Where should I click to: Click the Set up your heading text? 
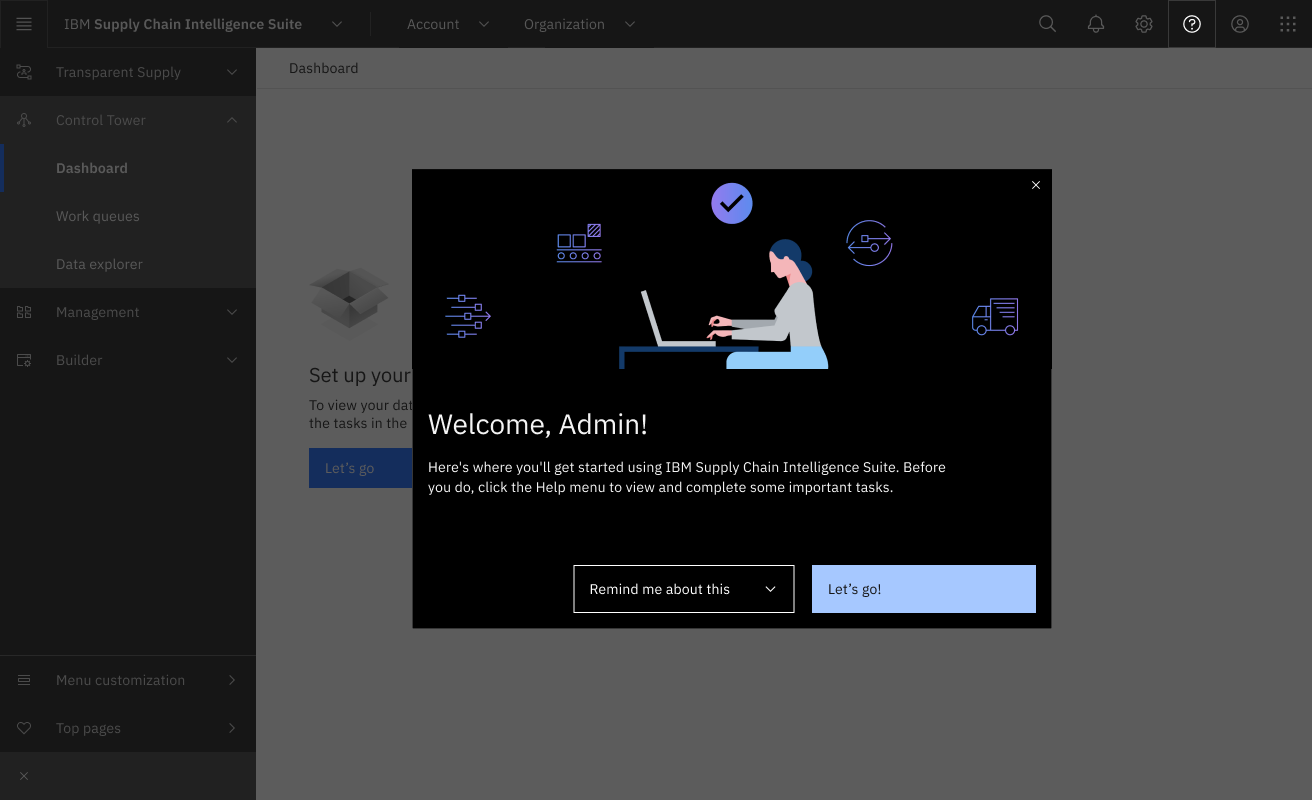pyautogui.click(x=360, y=375)
